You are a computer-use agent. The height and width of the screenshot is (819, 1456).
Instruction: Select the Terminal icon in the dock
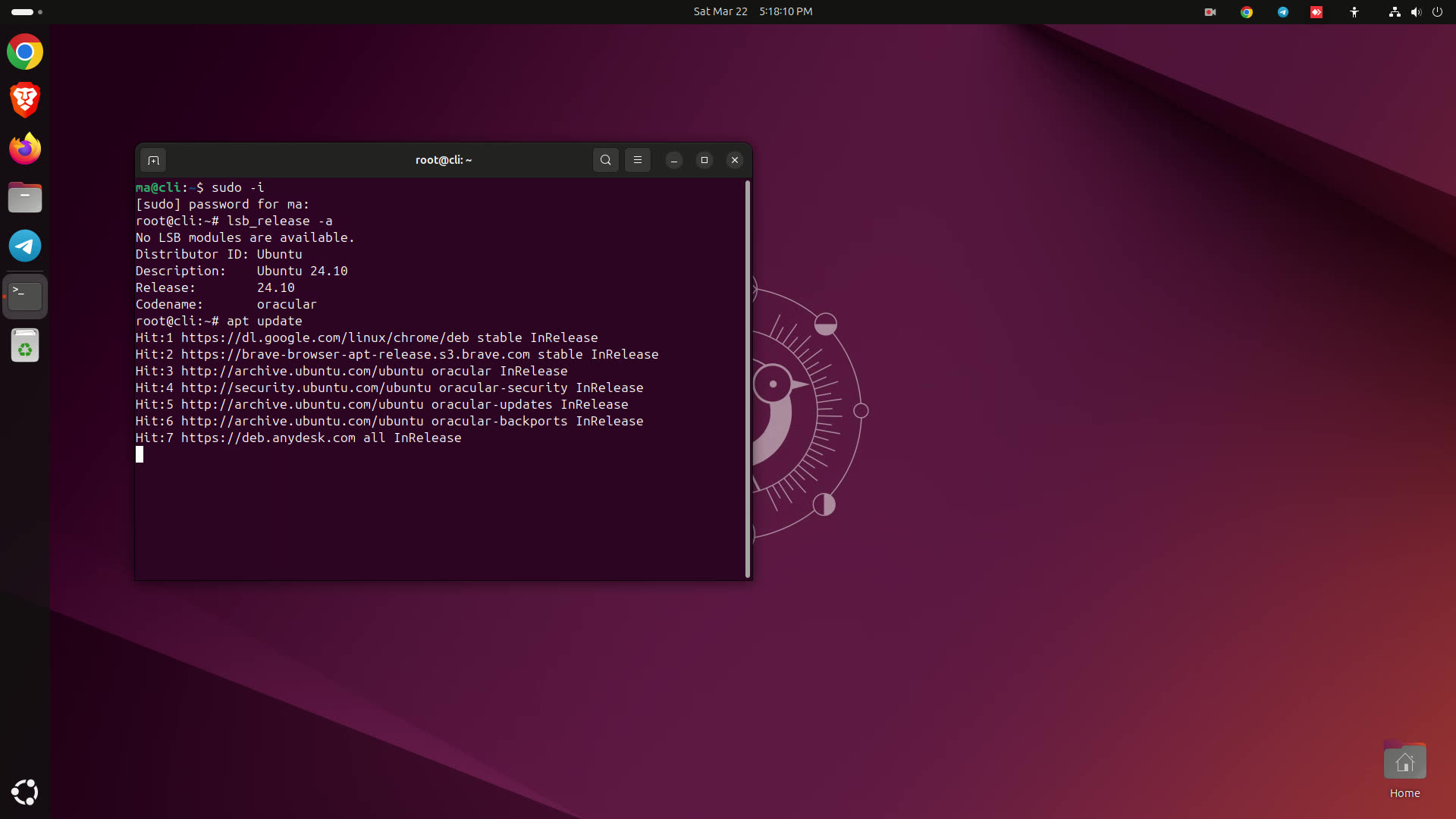pos(24,296)
